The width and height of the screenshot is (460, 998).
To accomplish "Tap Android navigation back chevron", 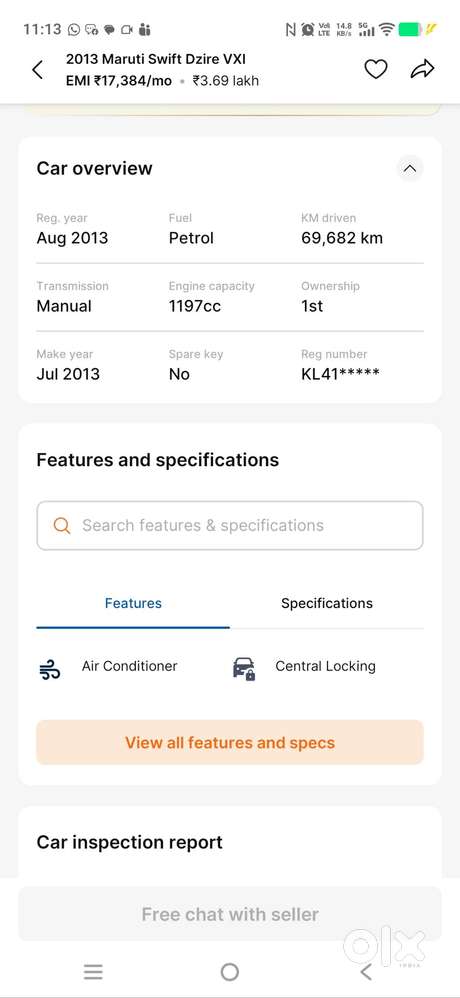I will [x=365, y=971].
